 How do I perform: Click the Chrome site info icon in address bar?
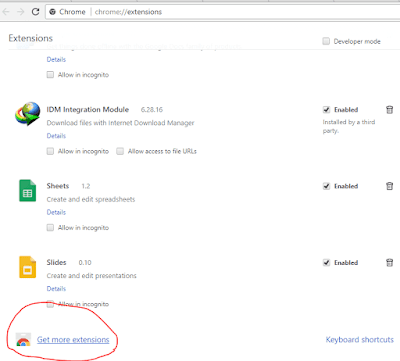tap(52, 12)
